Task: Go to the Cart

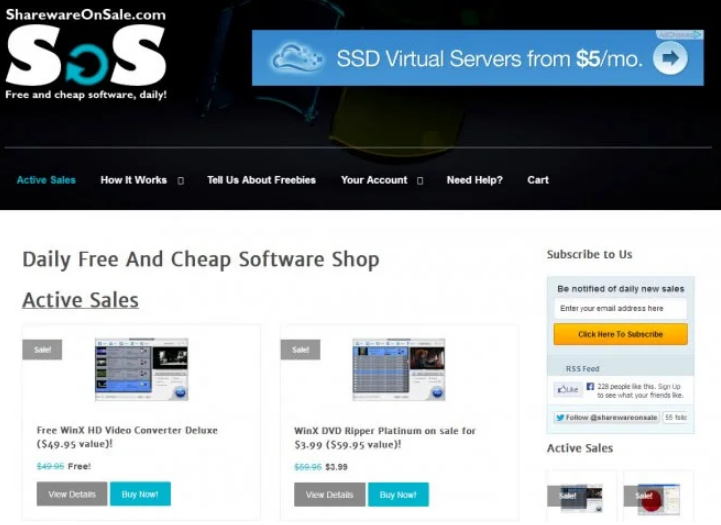Action: coord(538,180)
